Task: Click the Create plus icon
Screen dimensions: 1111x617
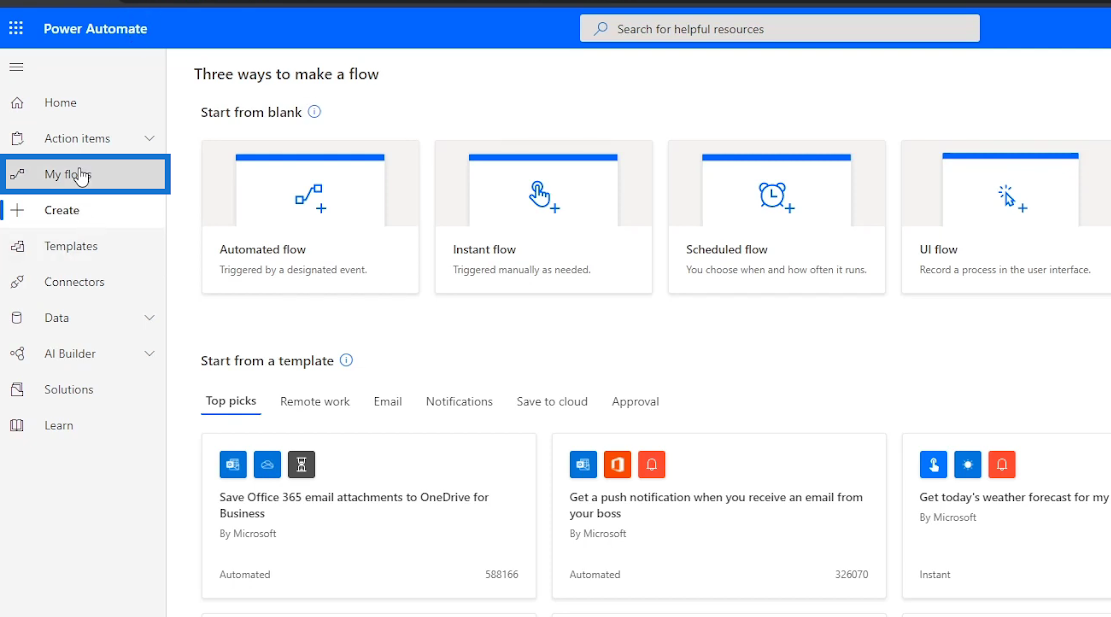Action: pos(17,210)
